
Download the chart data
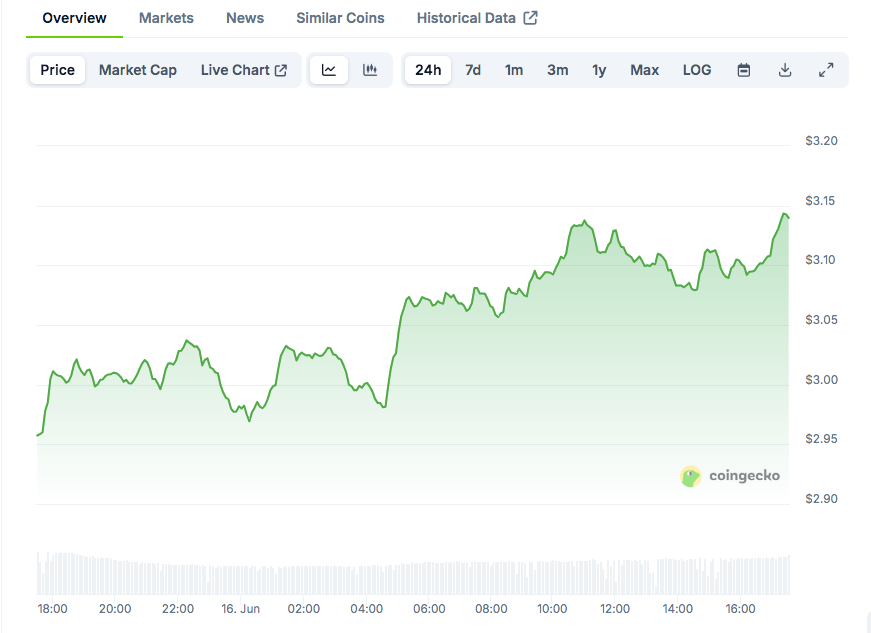[785, 70]
